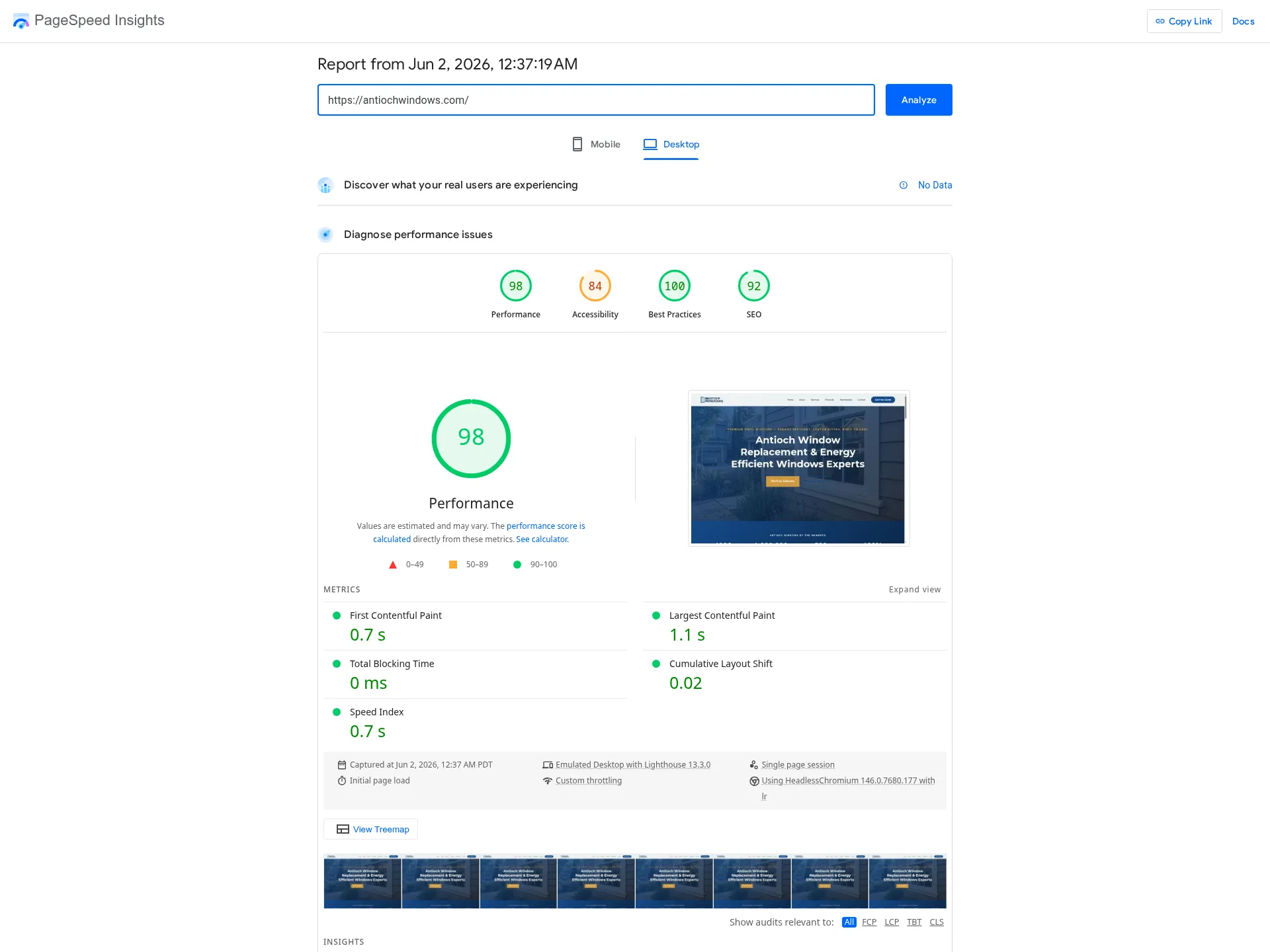Click the large Performance 98 gauge
The width and height of the screenshot is (1270, 952).
click(471, 438)
